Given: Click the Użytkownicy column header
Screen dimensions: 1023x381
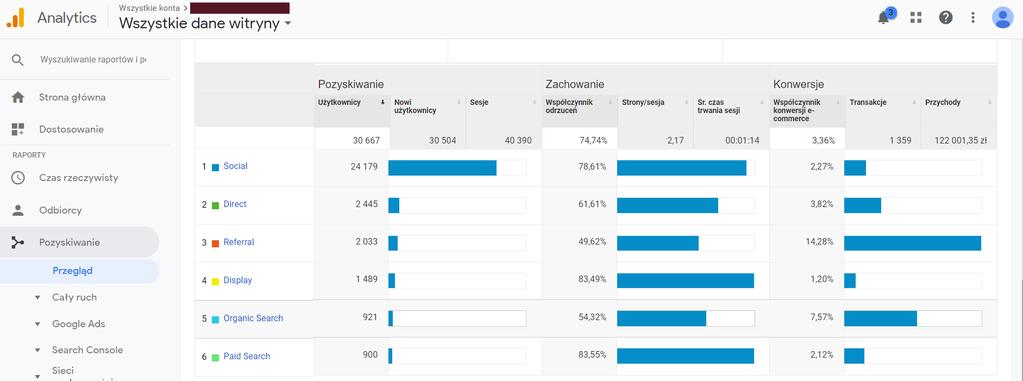Looking at the screenshot, I should [352, 111].
